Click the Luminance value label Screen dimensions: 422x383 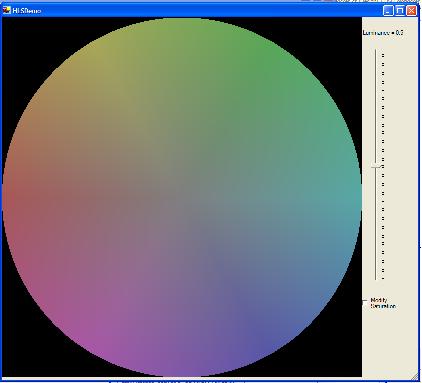(383, 33)
